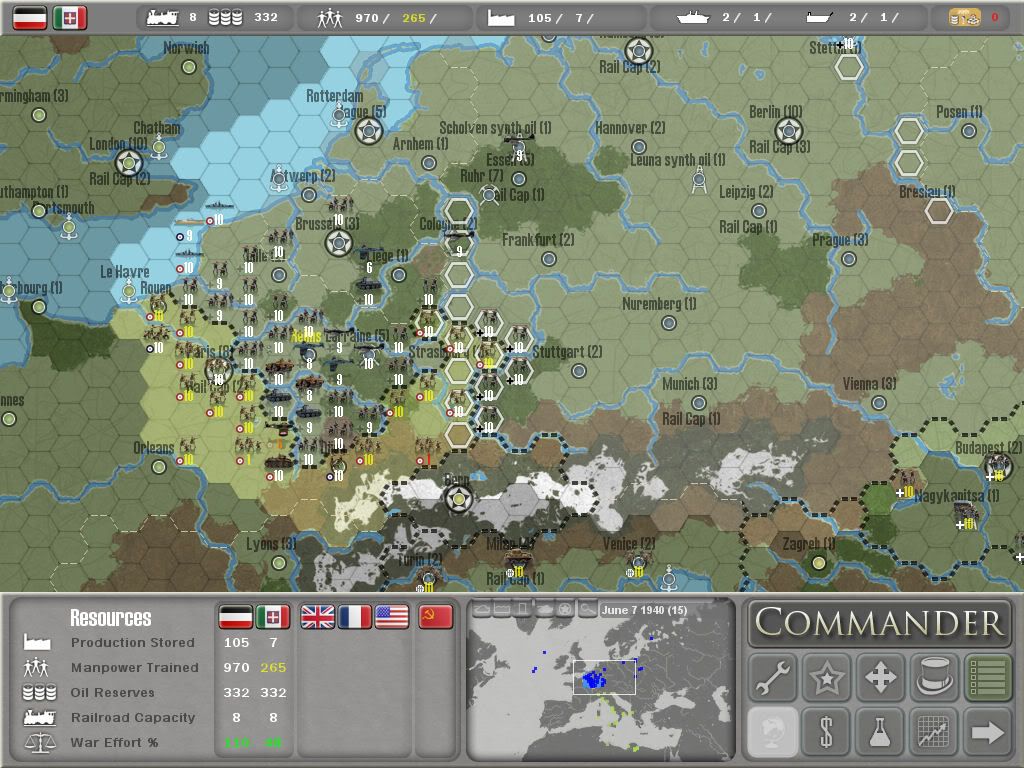The height and width of the screenshot is (768, 1024).
Task: Click the star button in command panel
Action: click(827, 678)
